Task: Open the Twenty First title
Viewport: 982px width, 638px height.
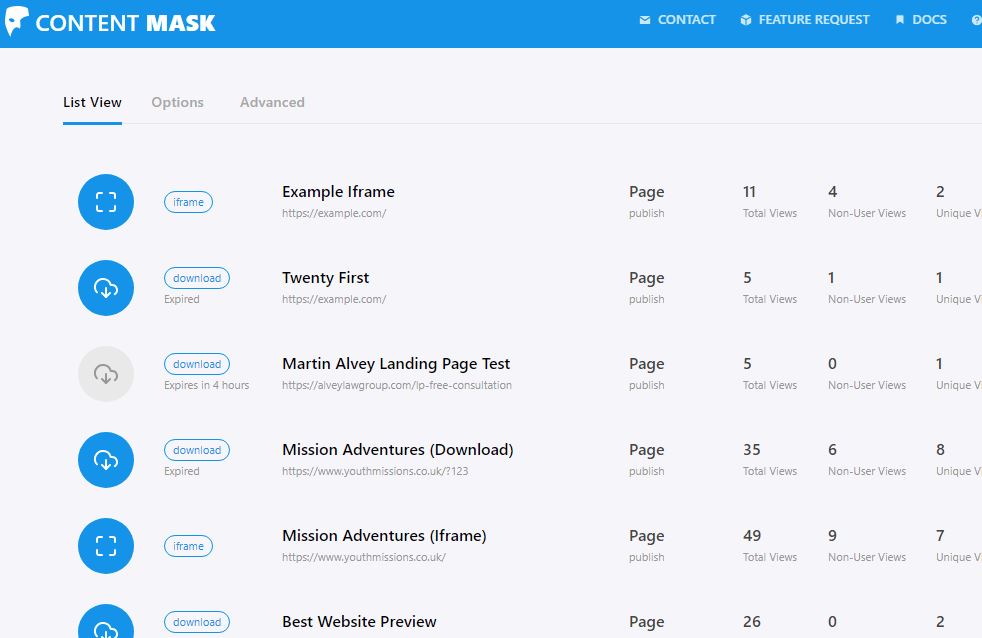Action: coord(326,277)
